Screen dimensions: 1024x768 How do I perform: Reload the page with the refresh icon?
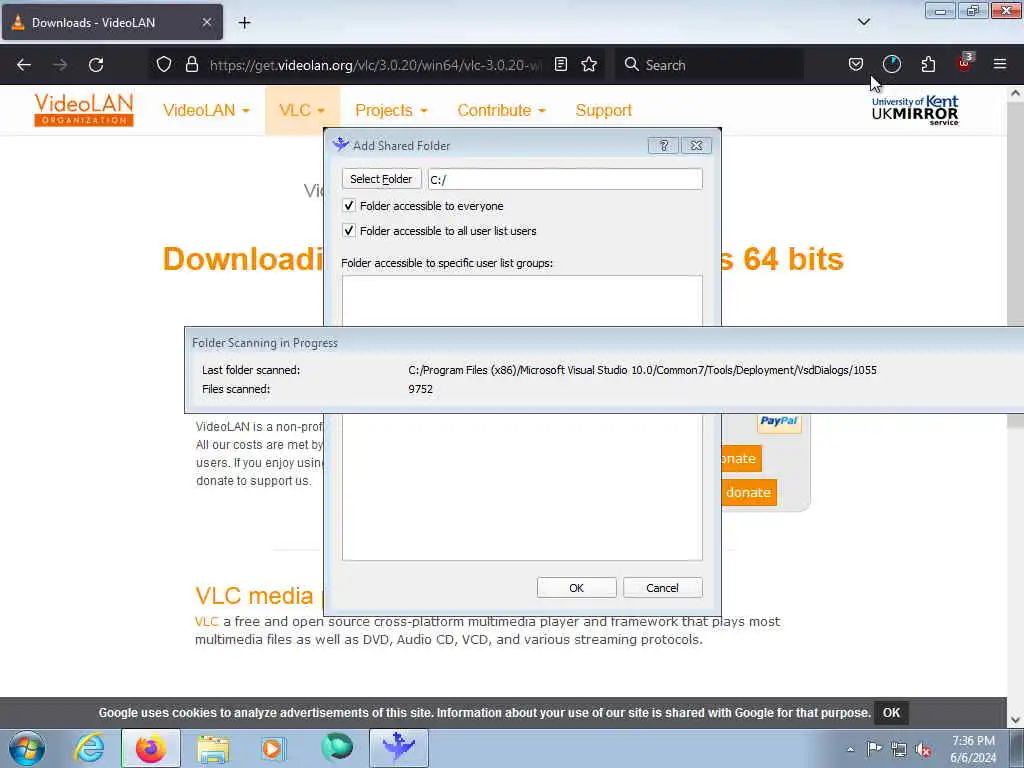coord(96,65)
